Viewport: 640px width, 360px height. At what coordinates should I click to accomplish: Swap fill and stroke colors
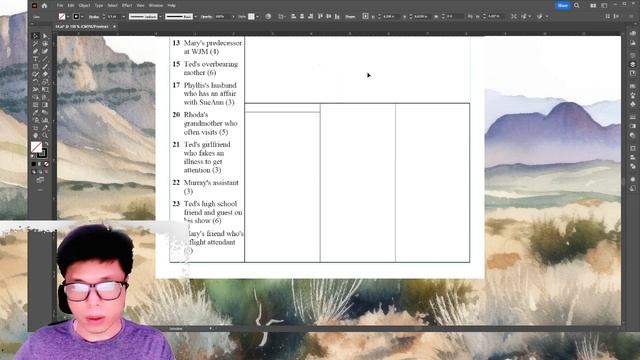click(47, 143)
